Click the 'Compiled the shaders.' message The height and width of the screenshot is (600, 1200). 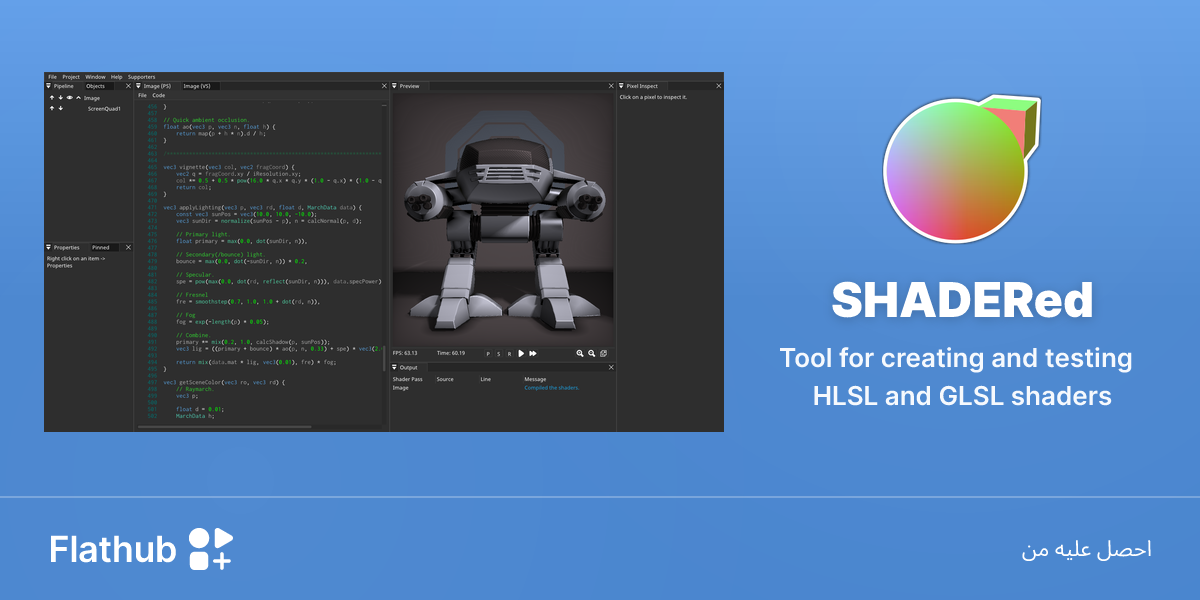pyautogui.click(x=551, y=387)
